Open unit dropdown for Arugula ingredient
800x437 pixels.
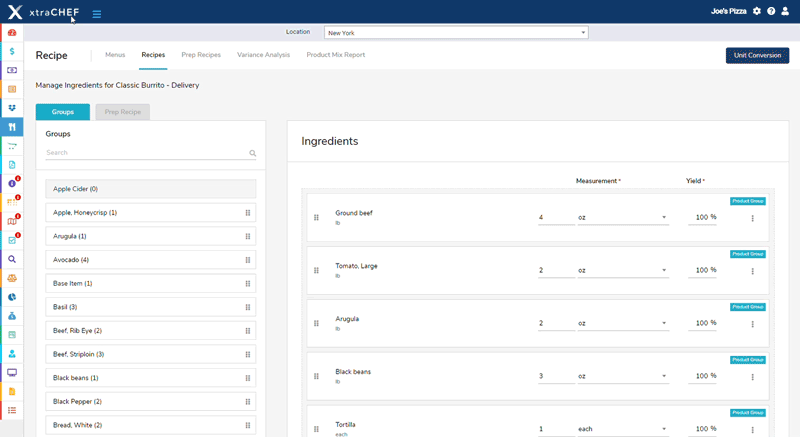pyautogui.click(x=623, y=324)
